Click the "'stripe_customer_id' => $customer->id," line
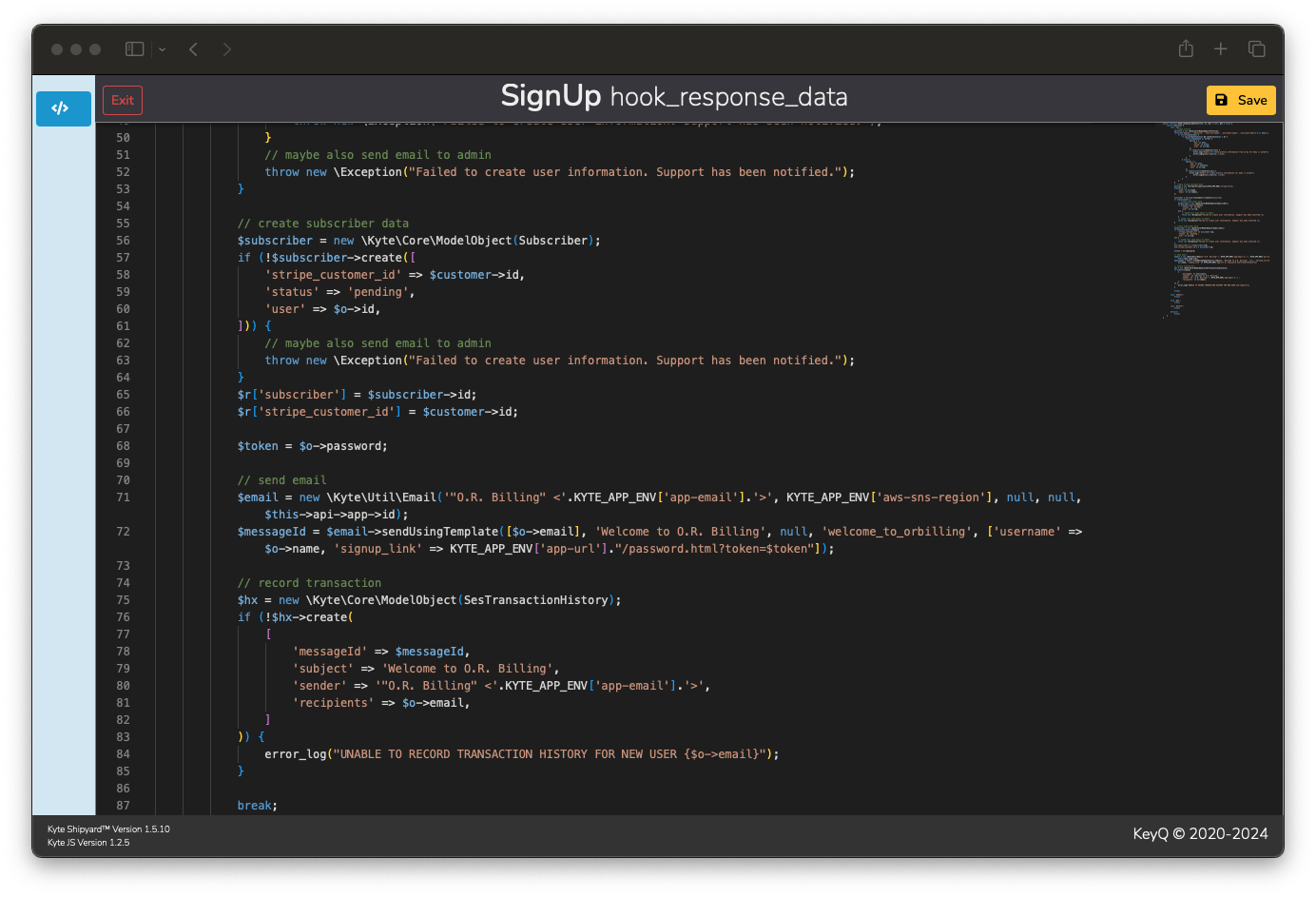Viewport: 1316px width, 897px height. [395, 275]
